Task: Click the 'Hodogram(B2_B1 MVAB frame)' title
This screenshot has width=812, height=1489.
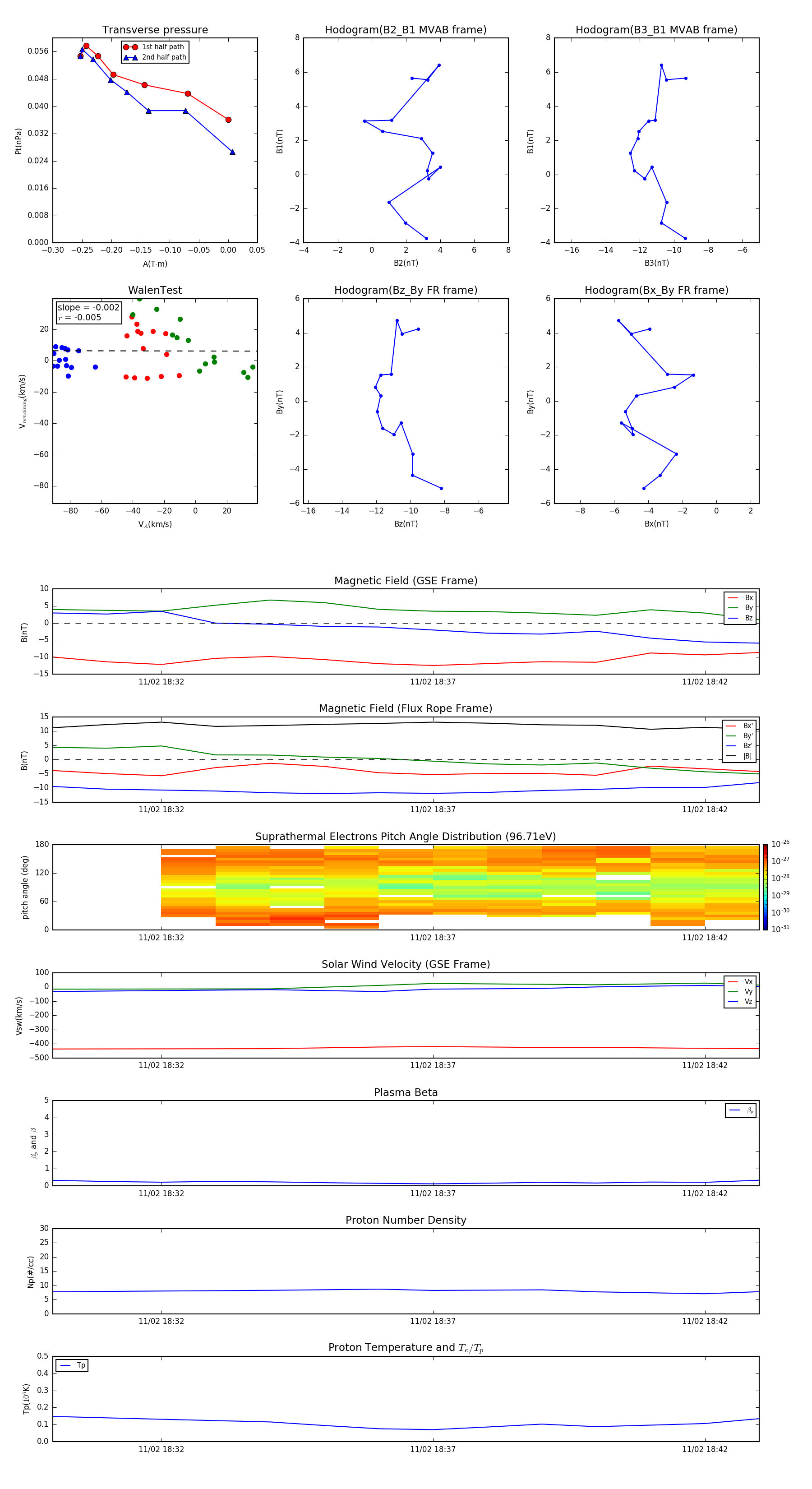Action: (406, 30)
